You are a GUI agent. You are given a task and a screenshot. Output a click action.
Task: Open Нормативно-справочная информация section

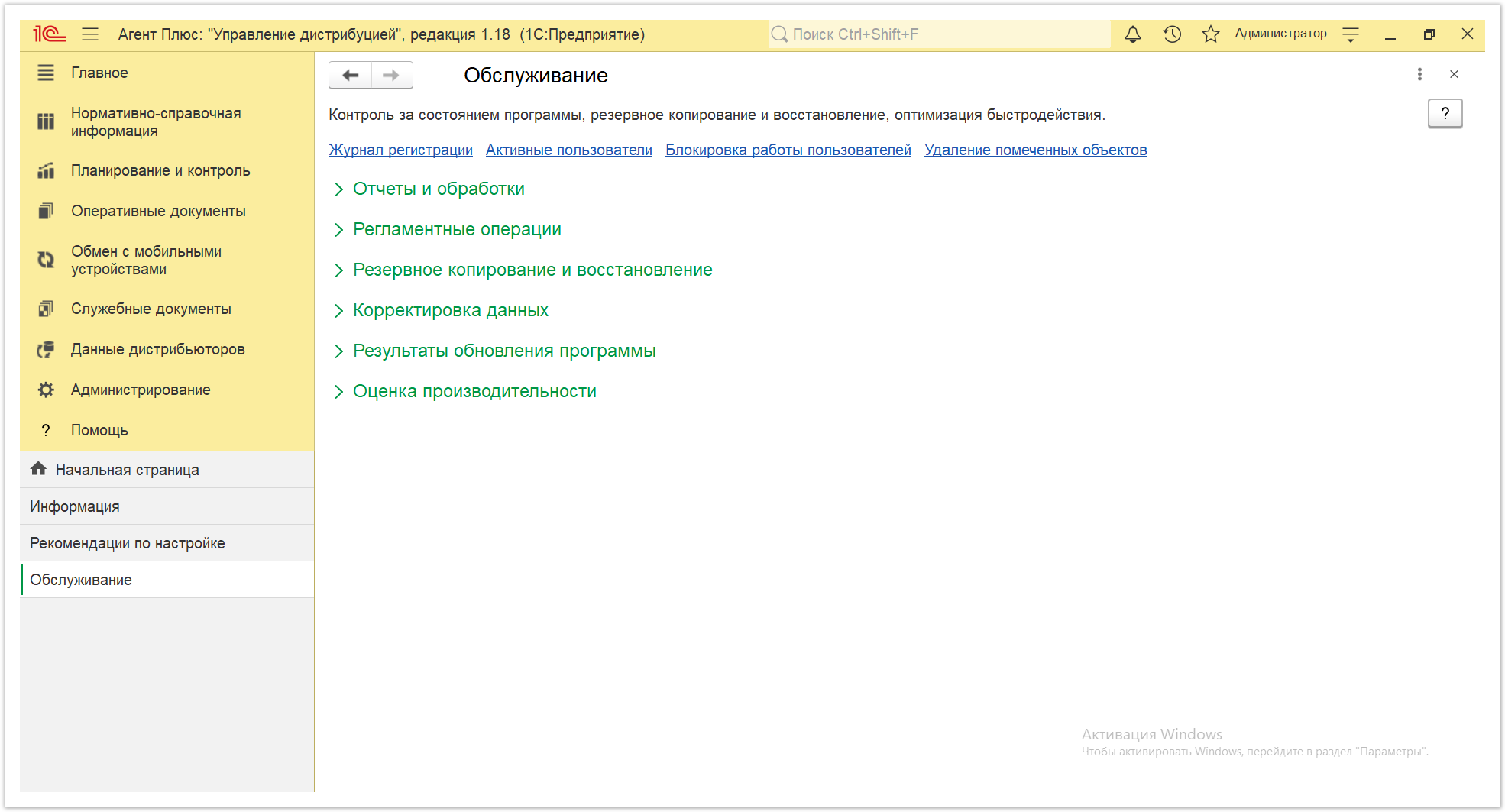(156, 121)
